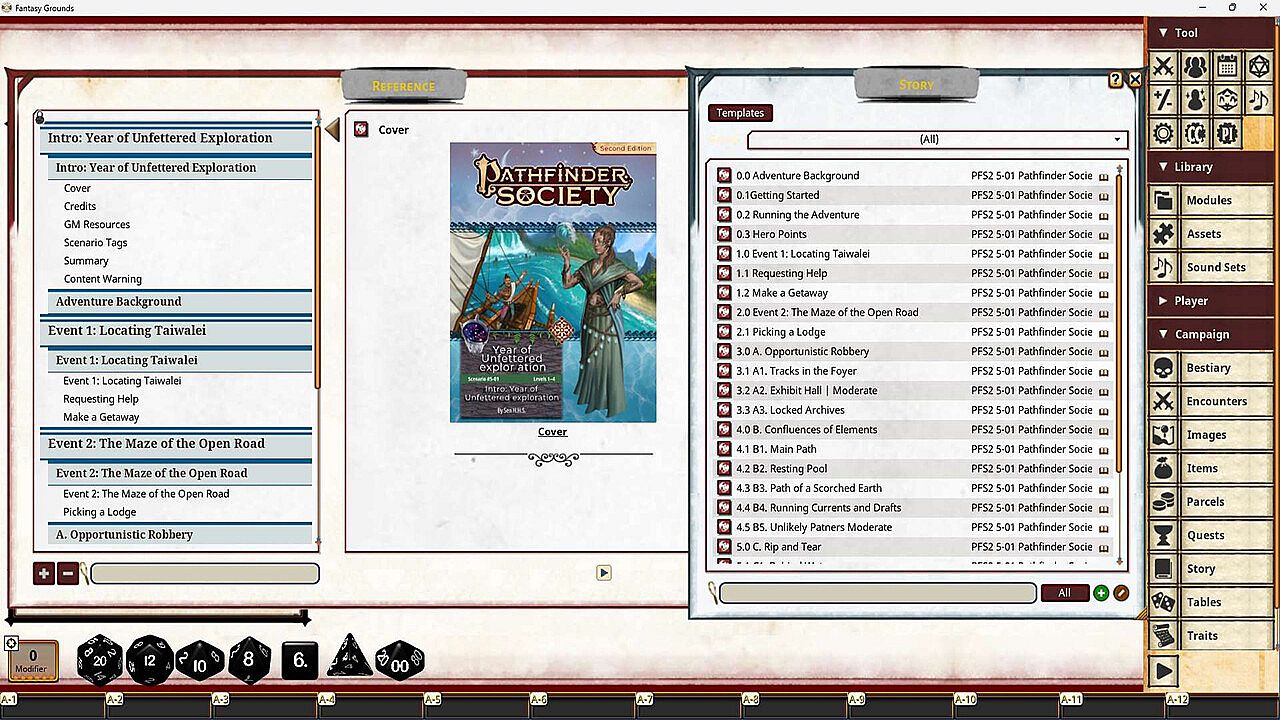The image size is (1280, 720).
Task: Open the Calendar tool
Action: (x=1227, y=67)
